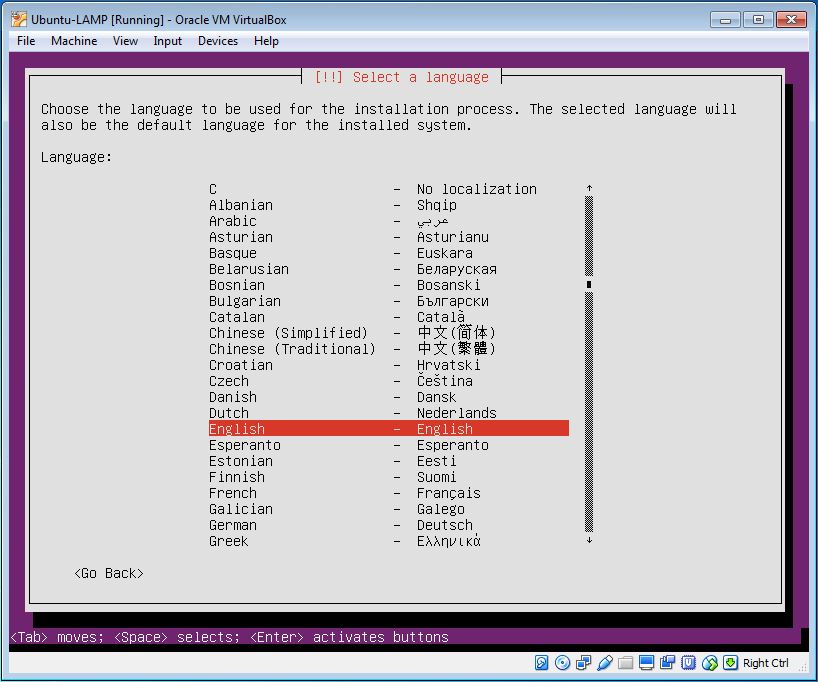This screenshot has width=818, height=682.
Task: Select the Asturian language row
Action: [x=389, y=237]
